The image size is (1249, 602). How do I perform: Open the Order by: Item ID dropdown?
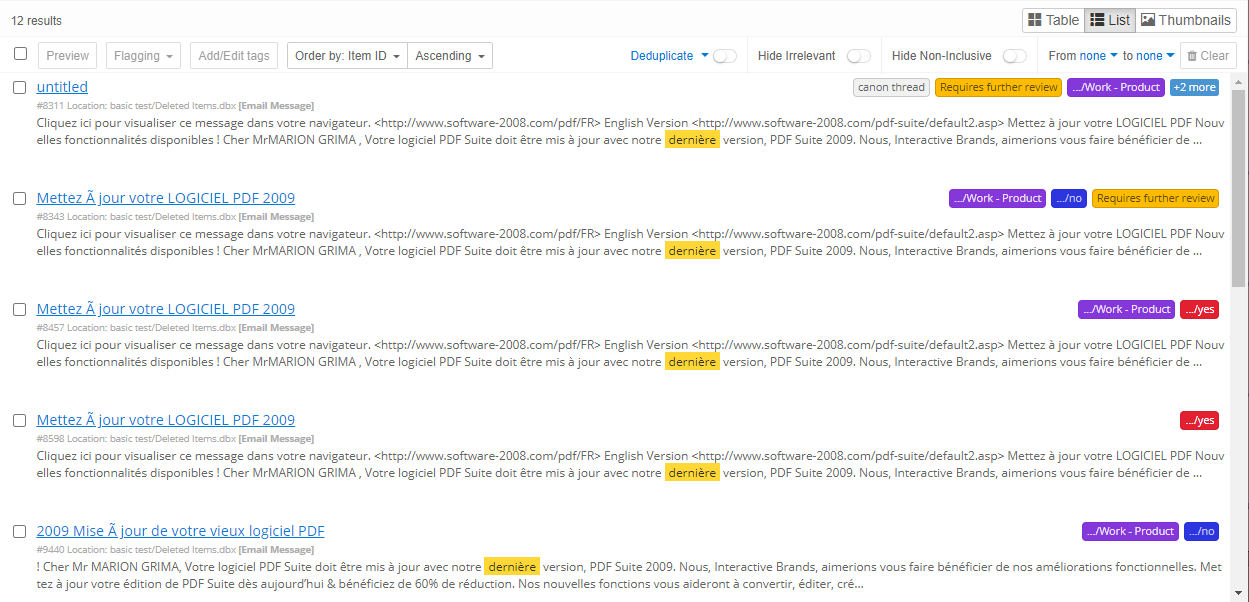(x=346, y=56)
